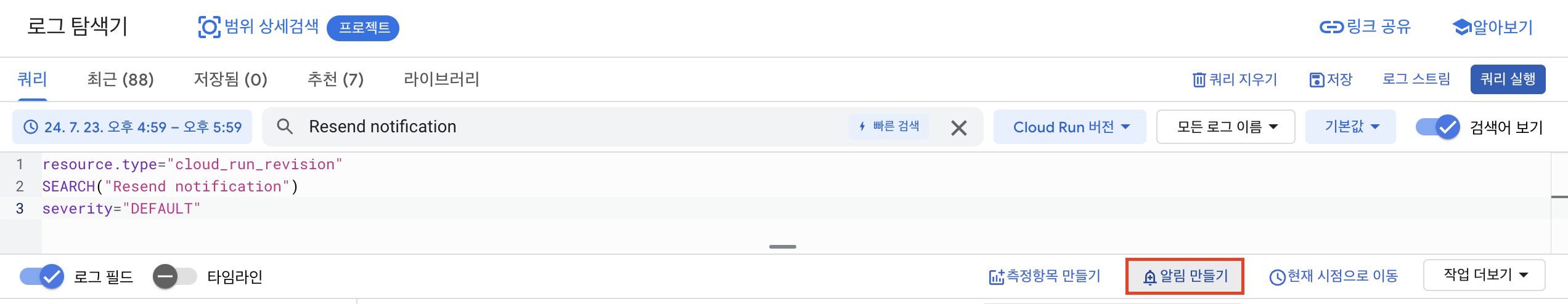The width and height of the screenshot is (1568, 304).
Task: Enable the timeline toggle
Action: pyautogui.click(x=175, y=276)
